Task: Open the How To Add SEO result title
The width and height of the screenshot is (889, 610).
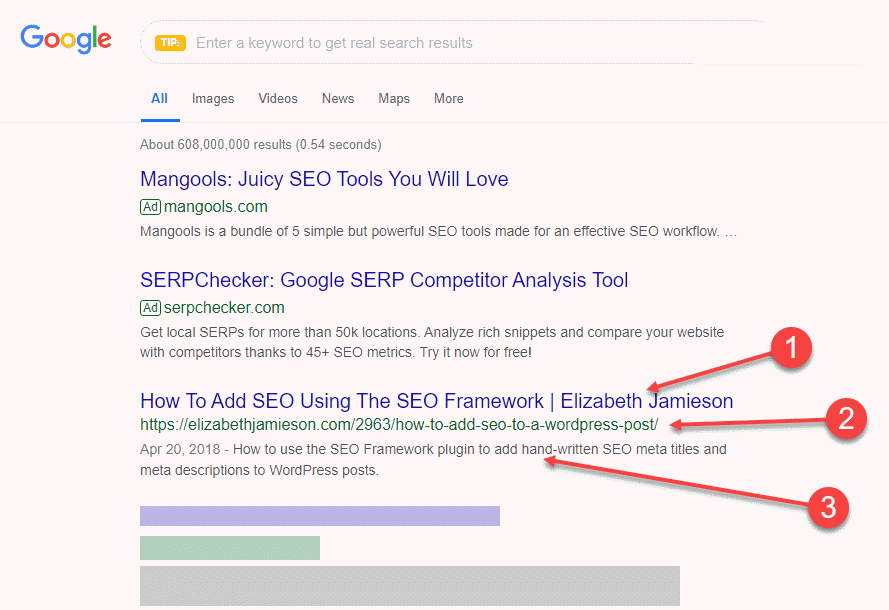Action: (436, 401)
